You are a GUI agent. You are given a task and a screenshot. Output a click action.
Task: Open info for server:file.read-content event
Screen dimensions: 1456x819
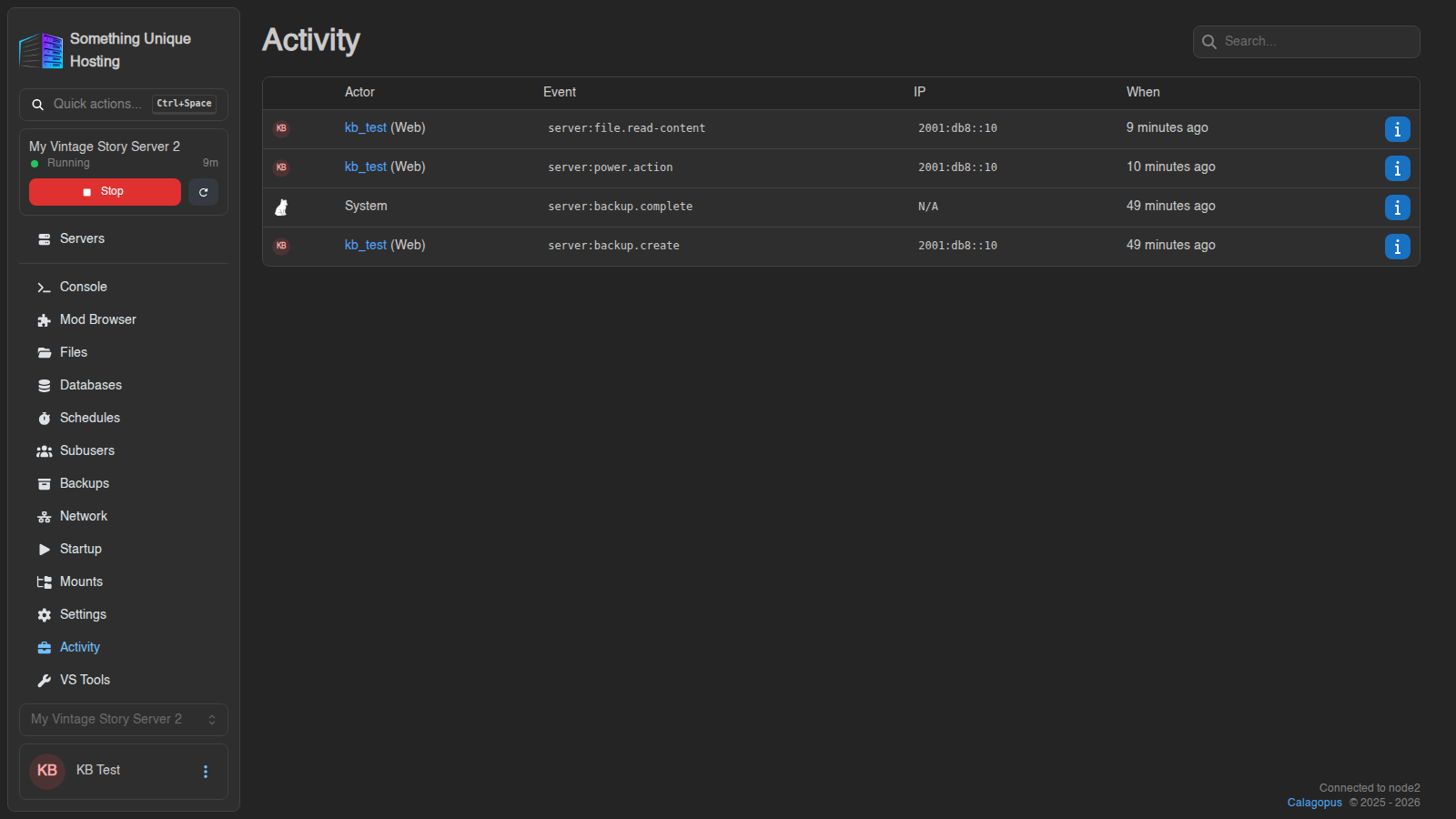point(1397,129)
